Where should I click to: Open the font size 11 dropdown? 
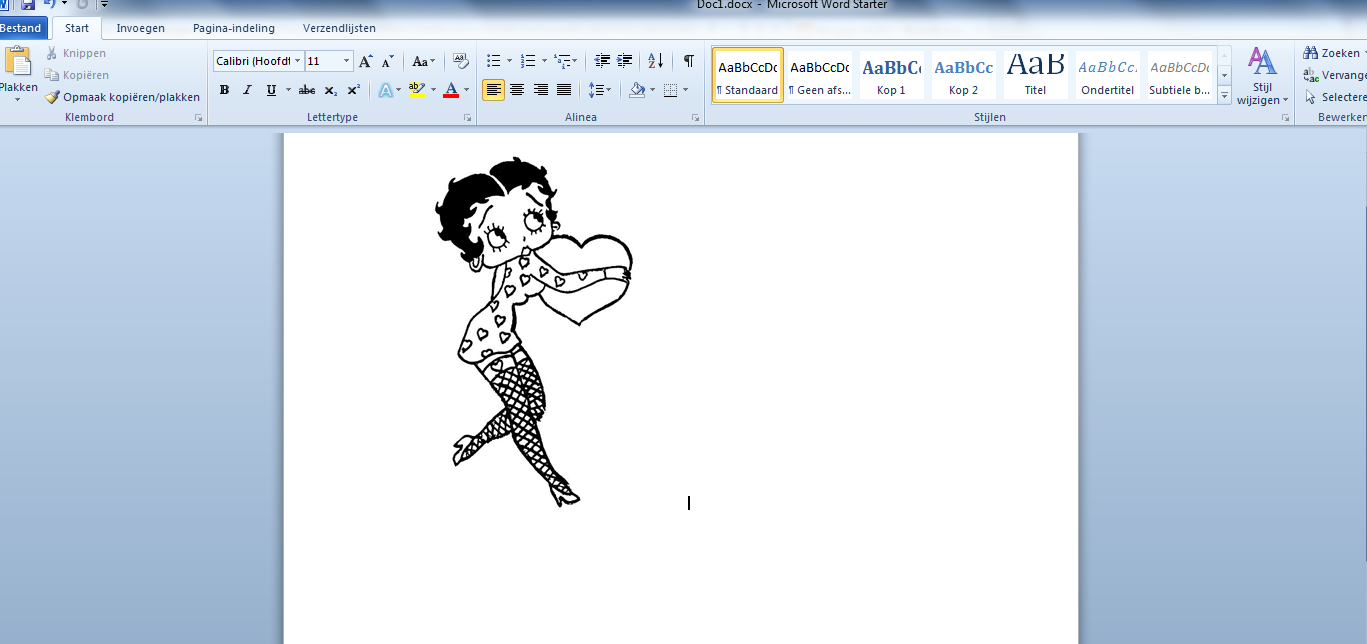click(x=347, y=61)
